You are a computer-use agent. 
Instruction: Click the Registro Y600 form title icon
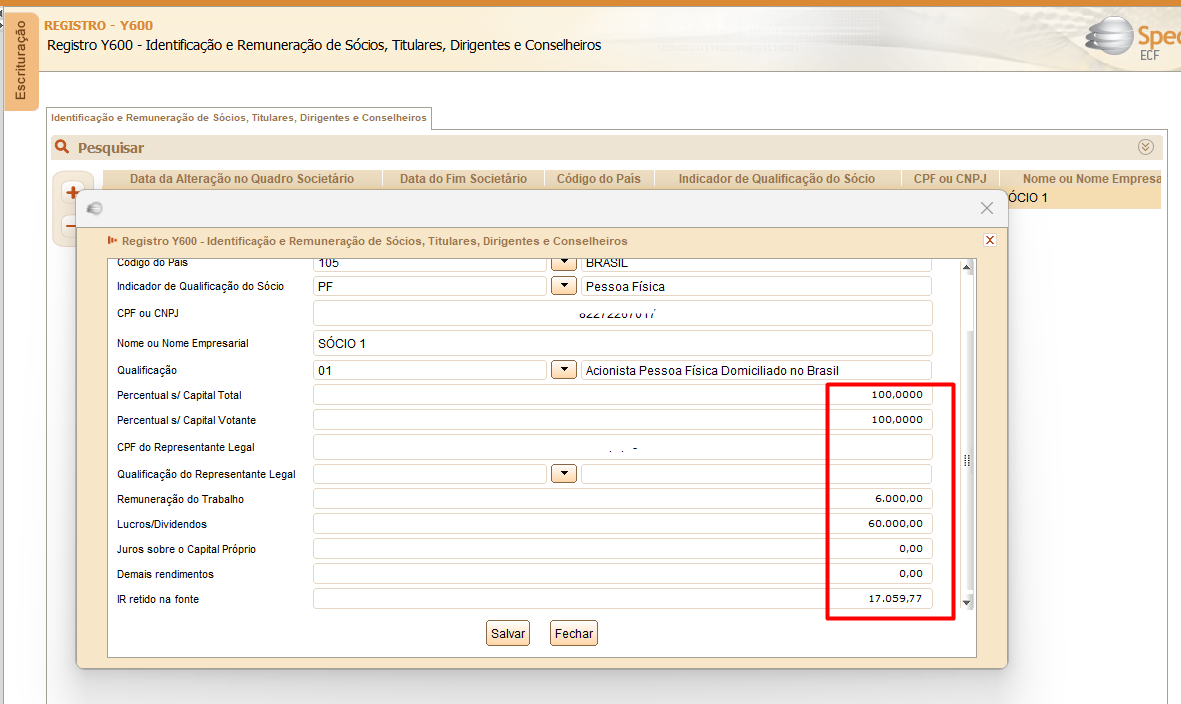point(112,240)
